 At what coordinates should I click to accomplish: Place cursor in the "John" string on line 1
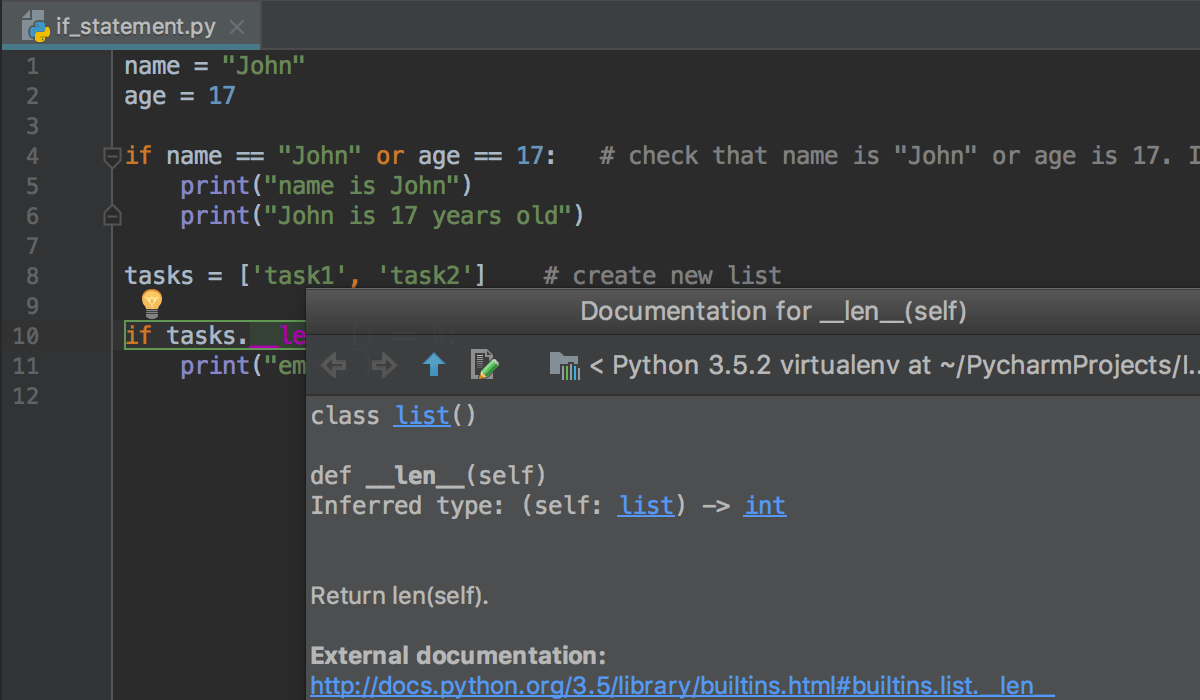(x=263, y=66)
